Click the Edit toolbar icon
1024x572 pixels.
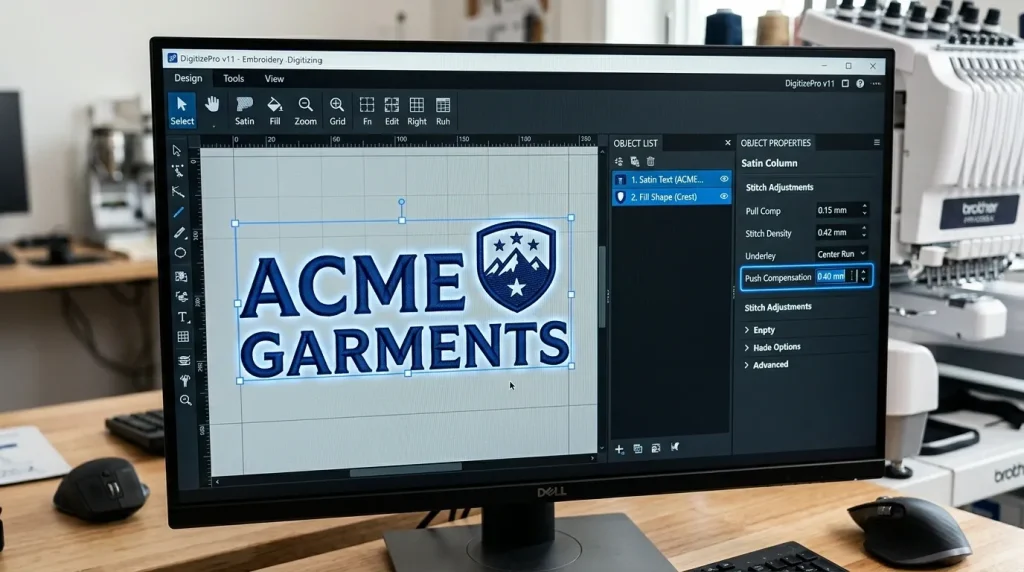[x=392, y=110]
